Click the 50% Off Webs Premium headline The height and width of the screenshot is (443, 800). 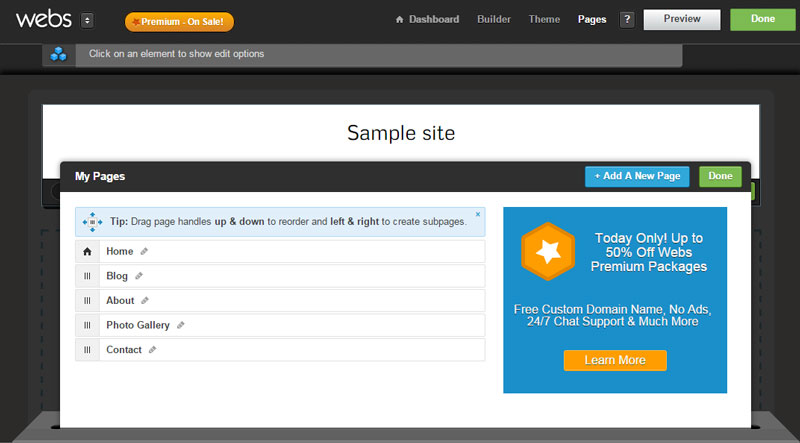coord(649,252)
